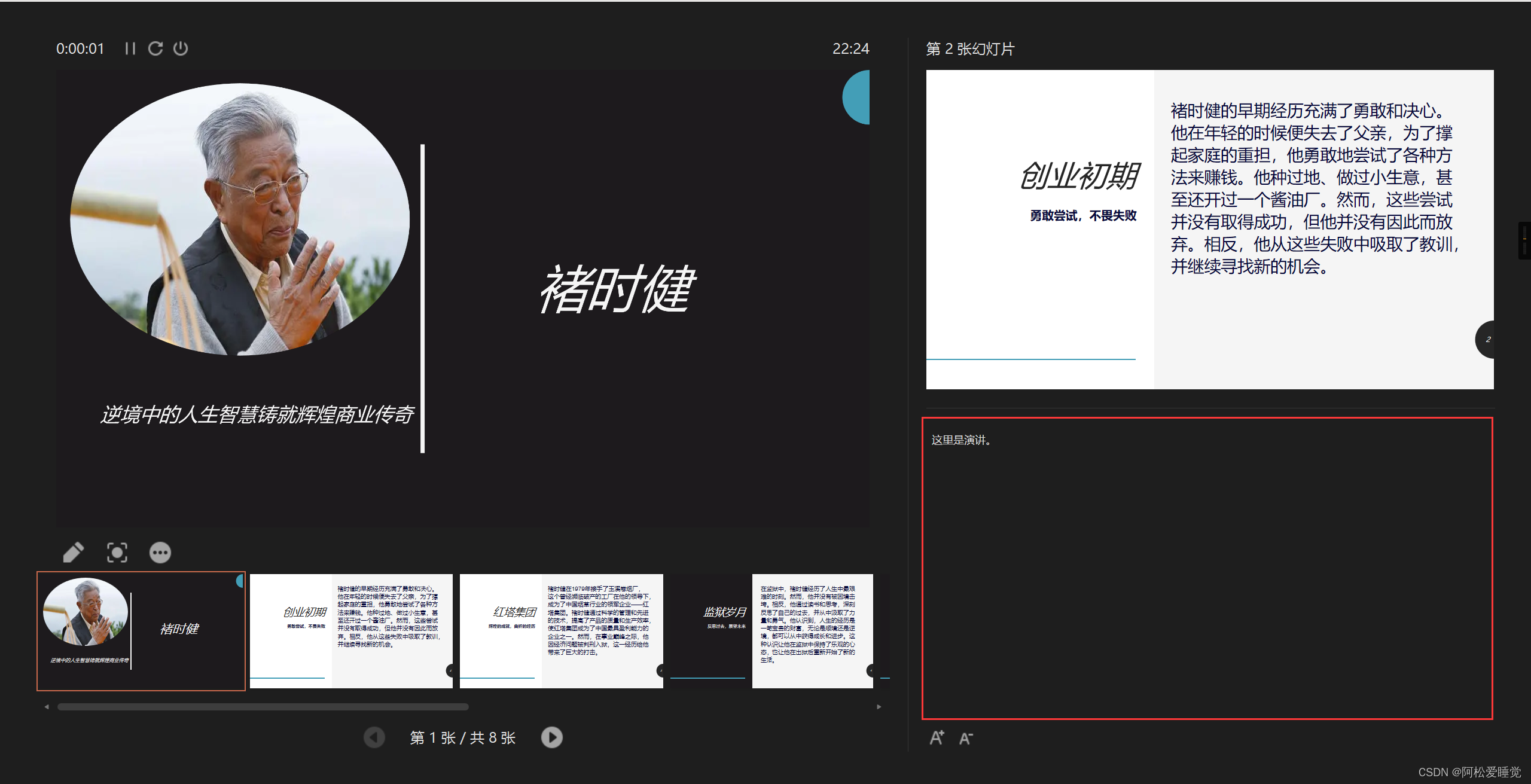Click the end slideshow power icon

click(181, 48)
